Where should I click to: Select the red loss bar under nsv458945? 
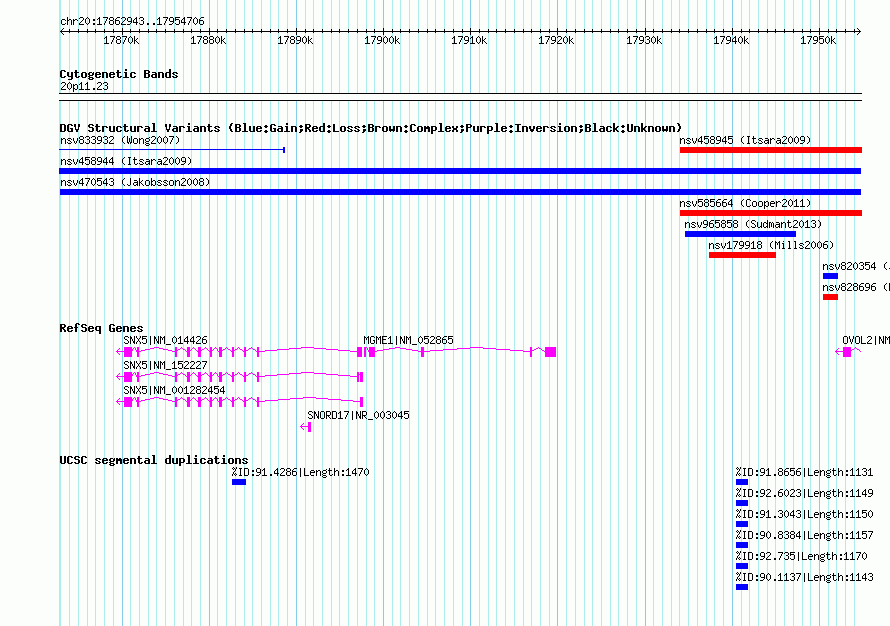coord(771,150)
